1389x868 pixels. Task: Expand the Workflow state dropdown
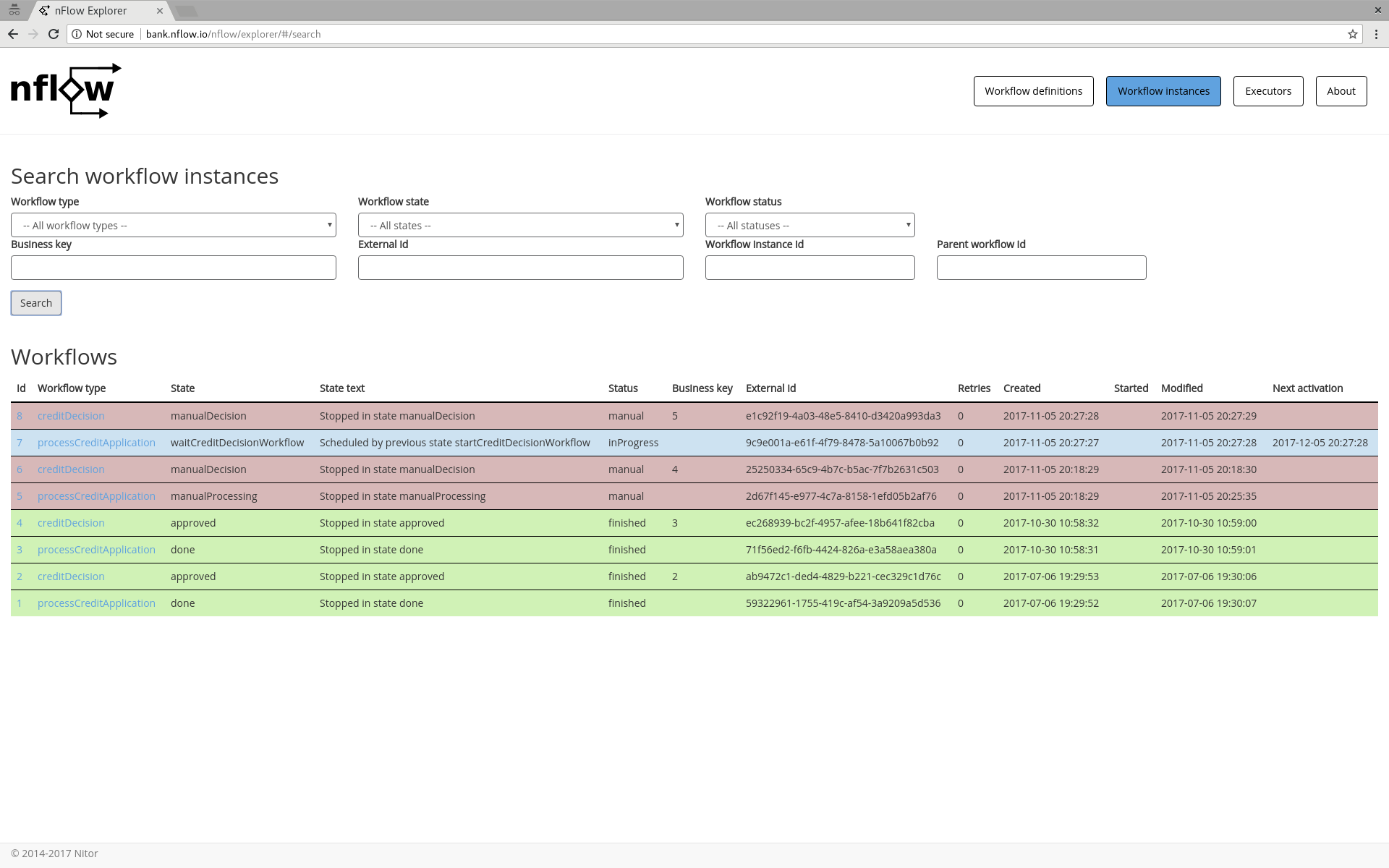tap(521, 225)
